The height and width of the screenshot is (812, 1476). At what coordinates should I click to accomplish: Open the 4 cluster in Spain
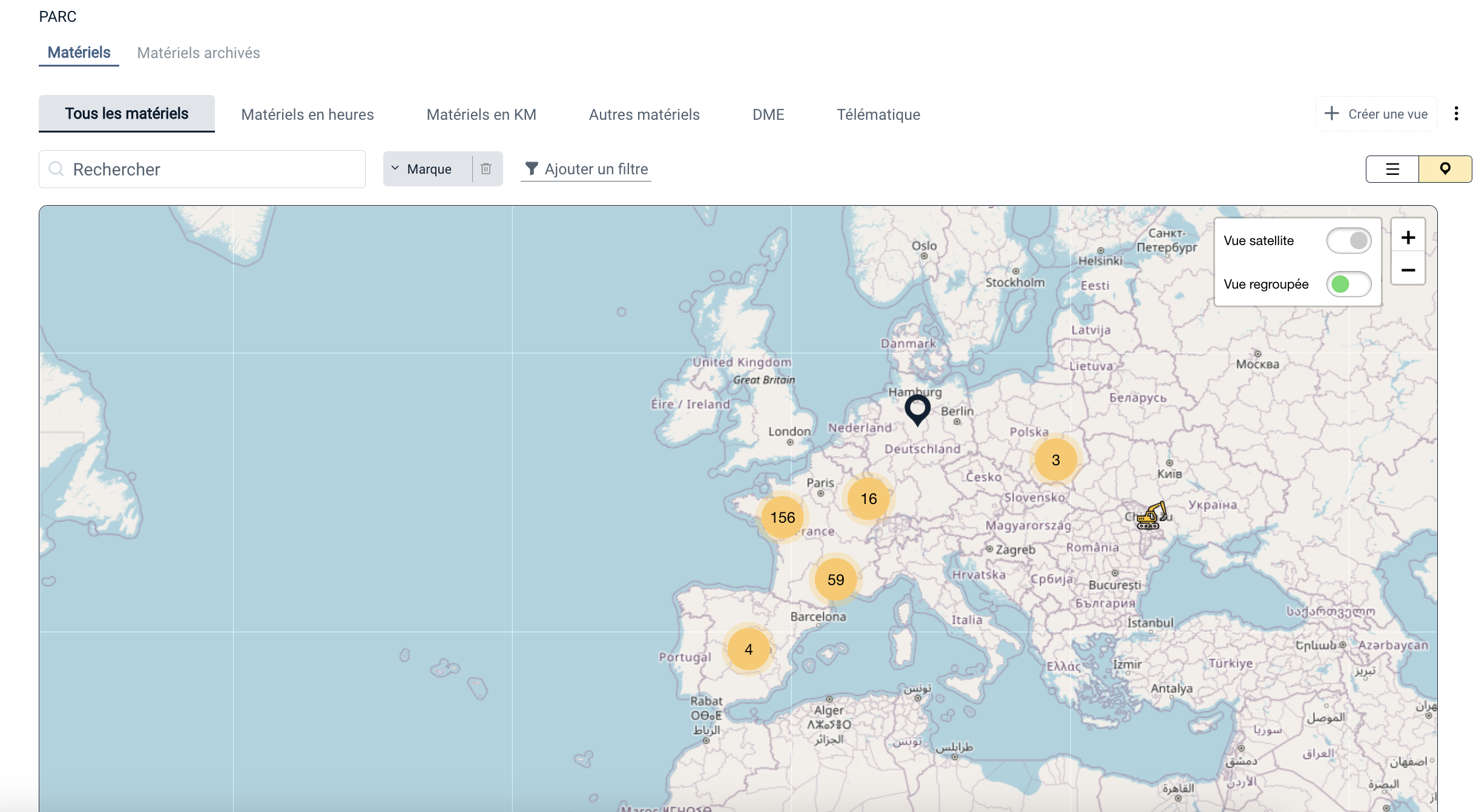pos(749,649)
